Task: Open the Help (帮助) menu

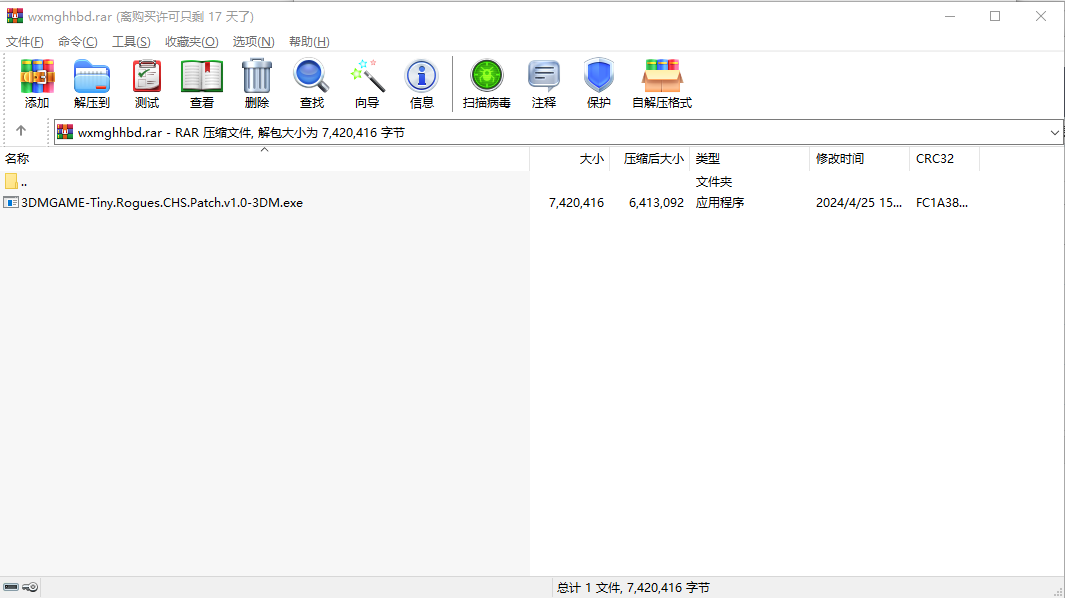Action: click(309, 41)
